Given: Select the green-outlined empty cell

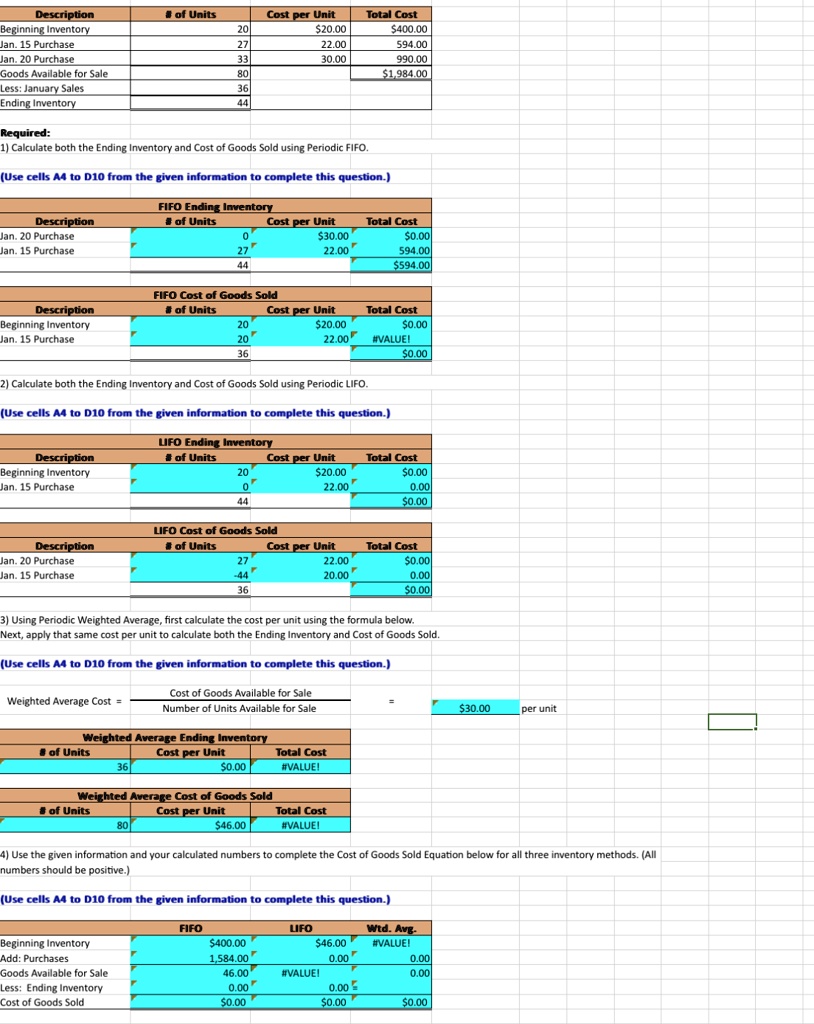Looking at the screenshot, I should (x=730, y=722).
